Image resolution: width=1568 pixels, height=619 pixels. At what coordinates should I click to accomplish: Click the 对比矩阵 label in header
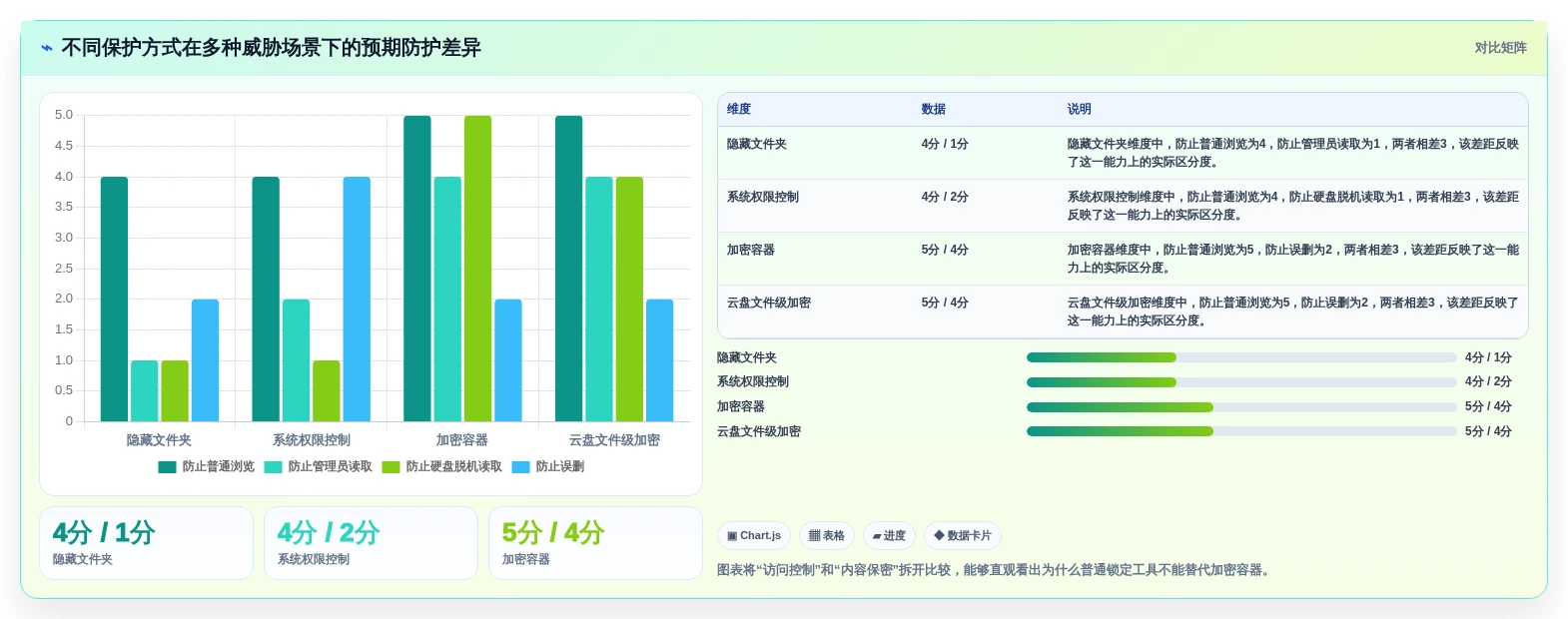coord(1500,48)
